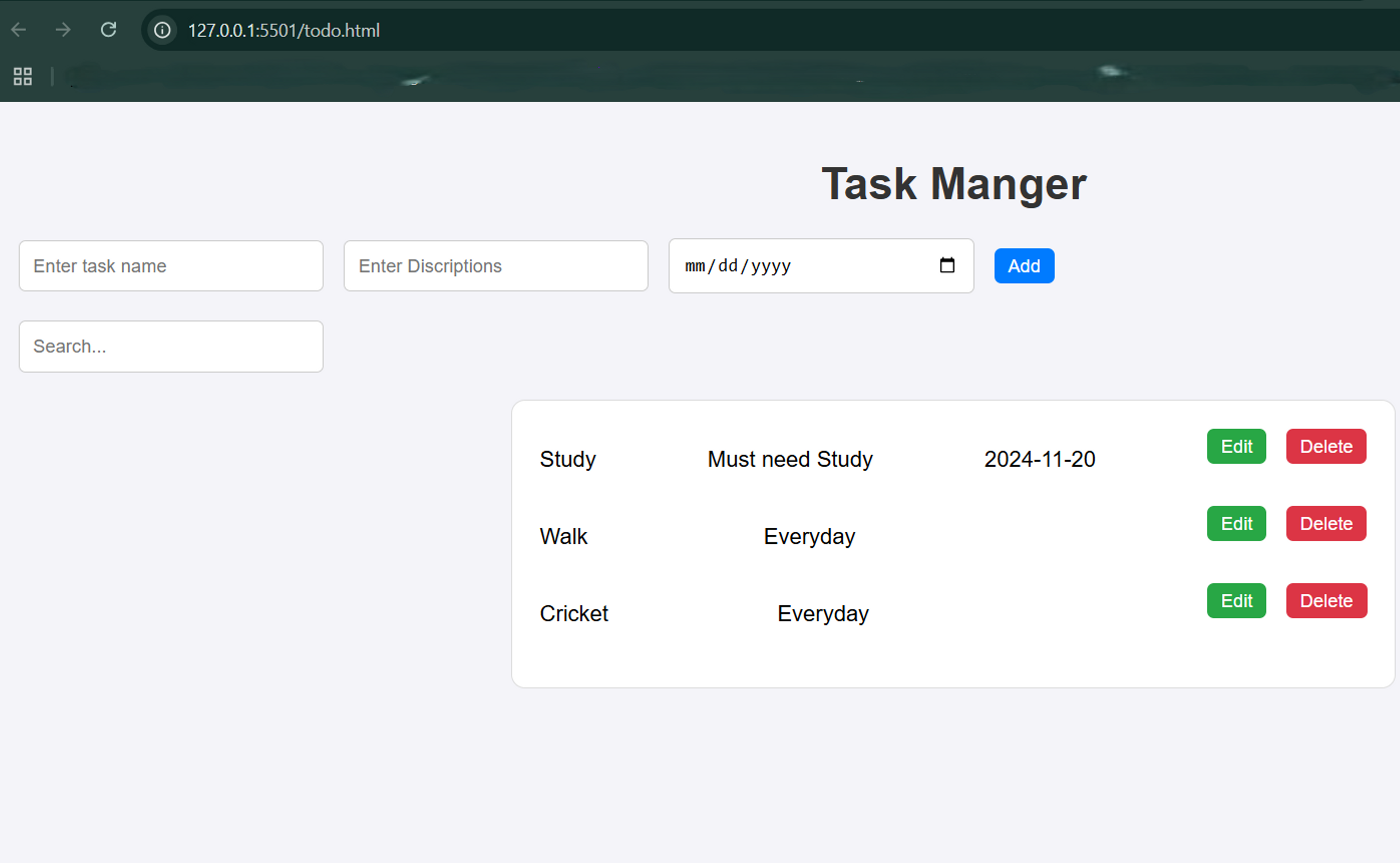Click Everyday description in Walk row
This screenshot has width=1400, height=863.
[x=809, y=536]
